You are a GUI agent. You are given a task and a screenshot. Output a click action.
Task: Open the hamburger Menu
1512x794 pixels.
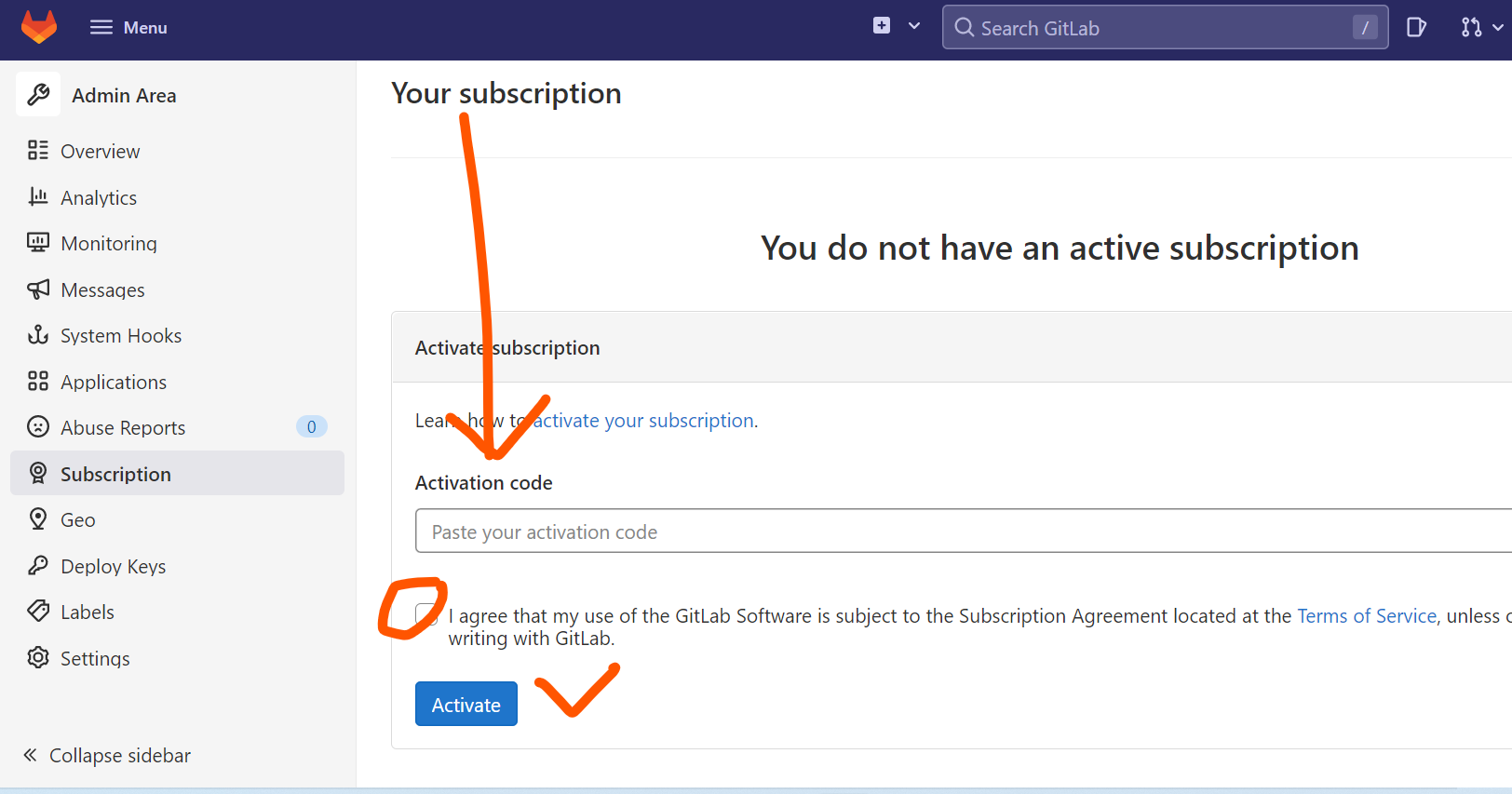(128, 28)
